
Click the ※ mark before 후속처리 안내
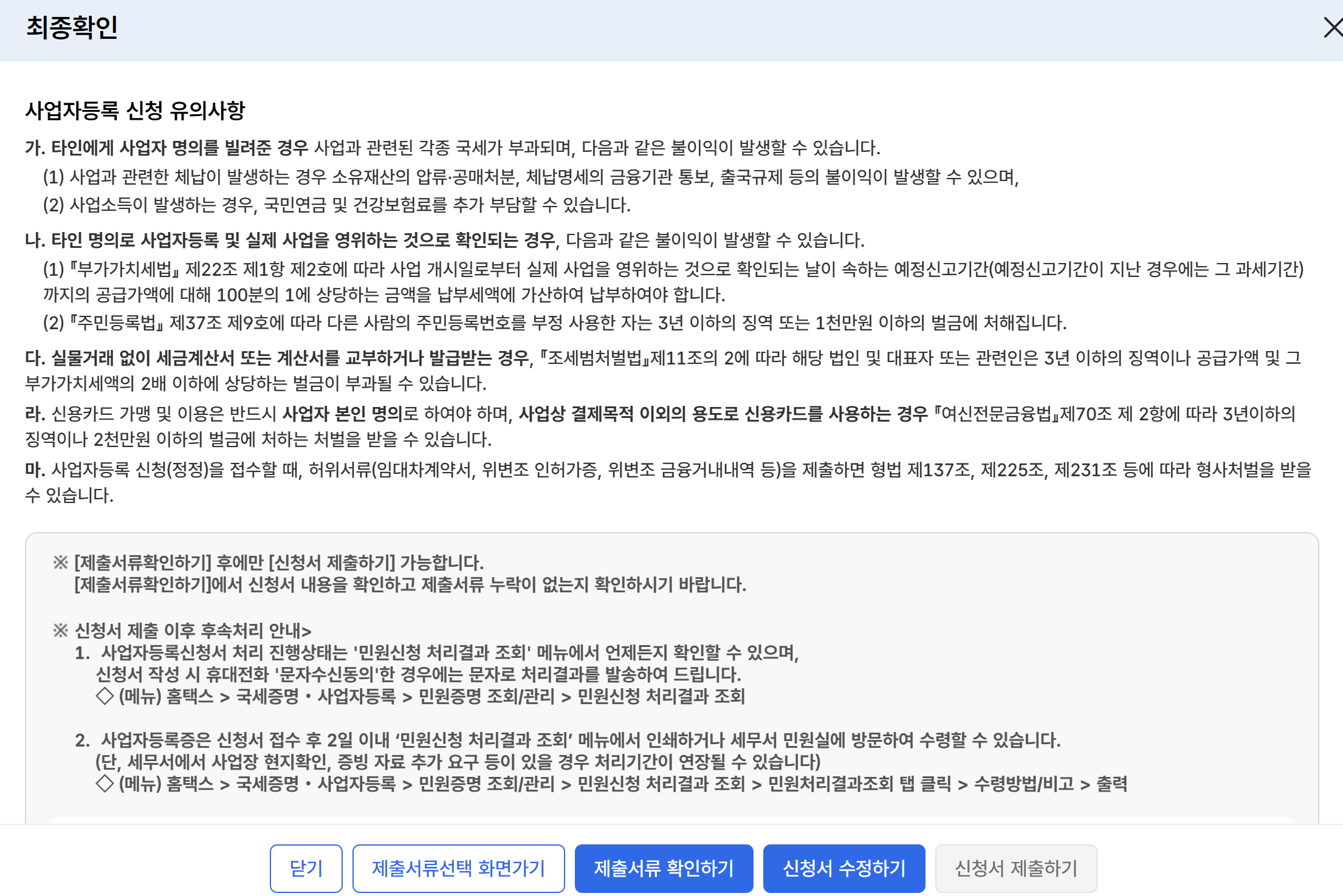tap(60, 631)
